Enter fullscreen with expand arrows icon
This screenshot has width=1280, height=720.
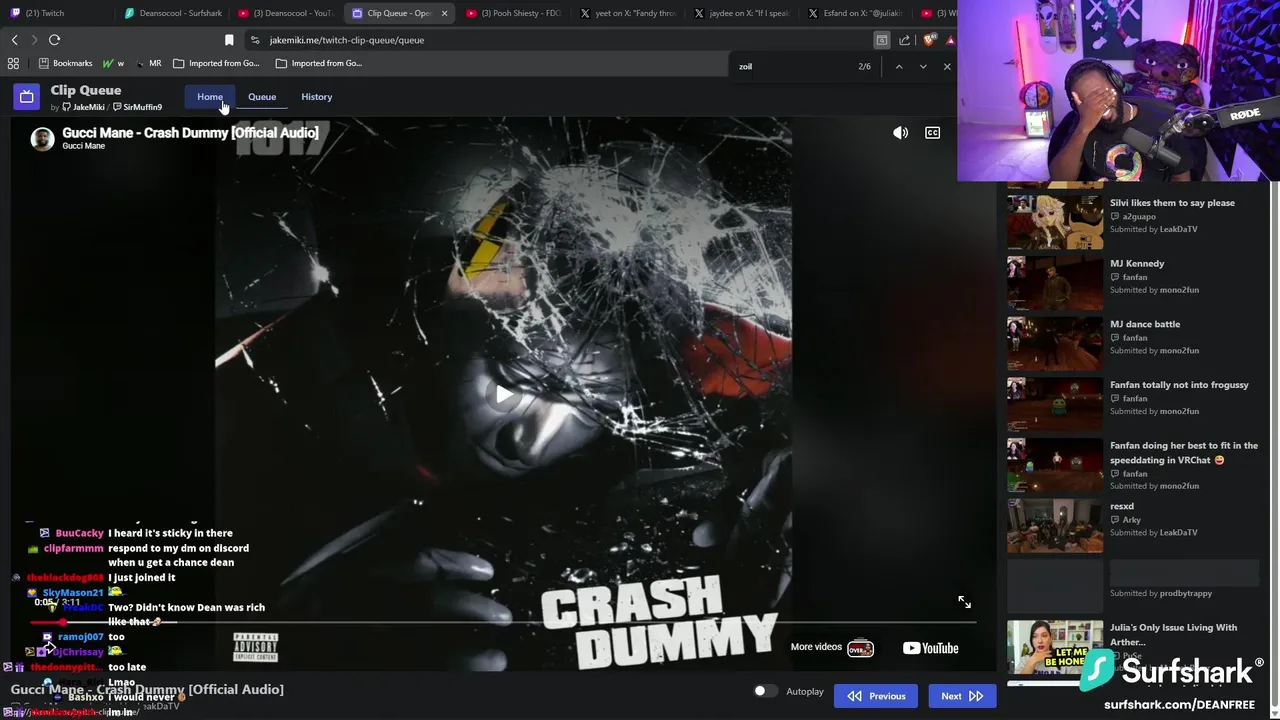964,602
